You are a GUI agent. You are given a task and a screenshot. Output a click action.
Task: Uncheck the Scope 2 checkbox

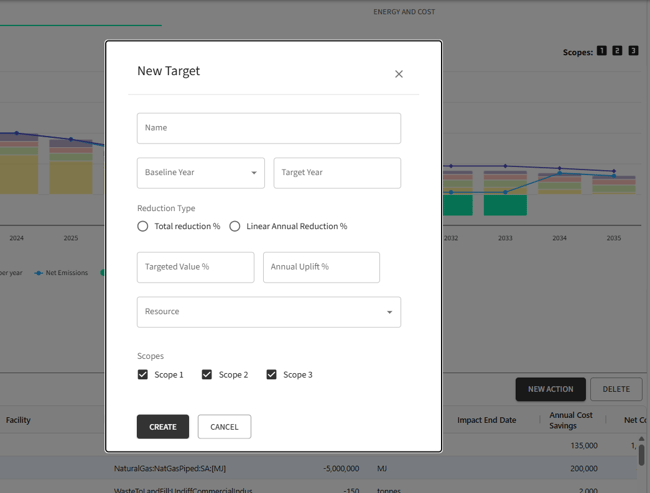(x=207, y=375)
